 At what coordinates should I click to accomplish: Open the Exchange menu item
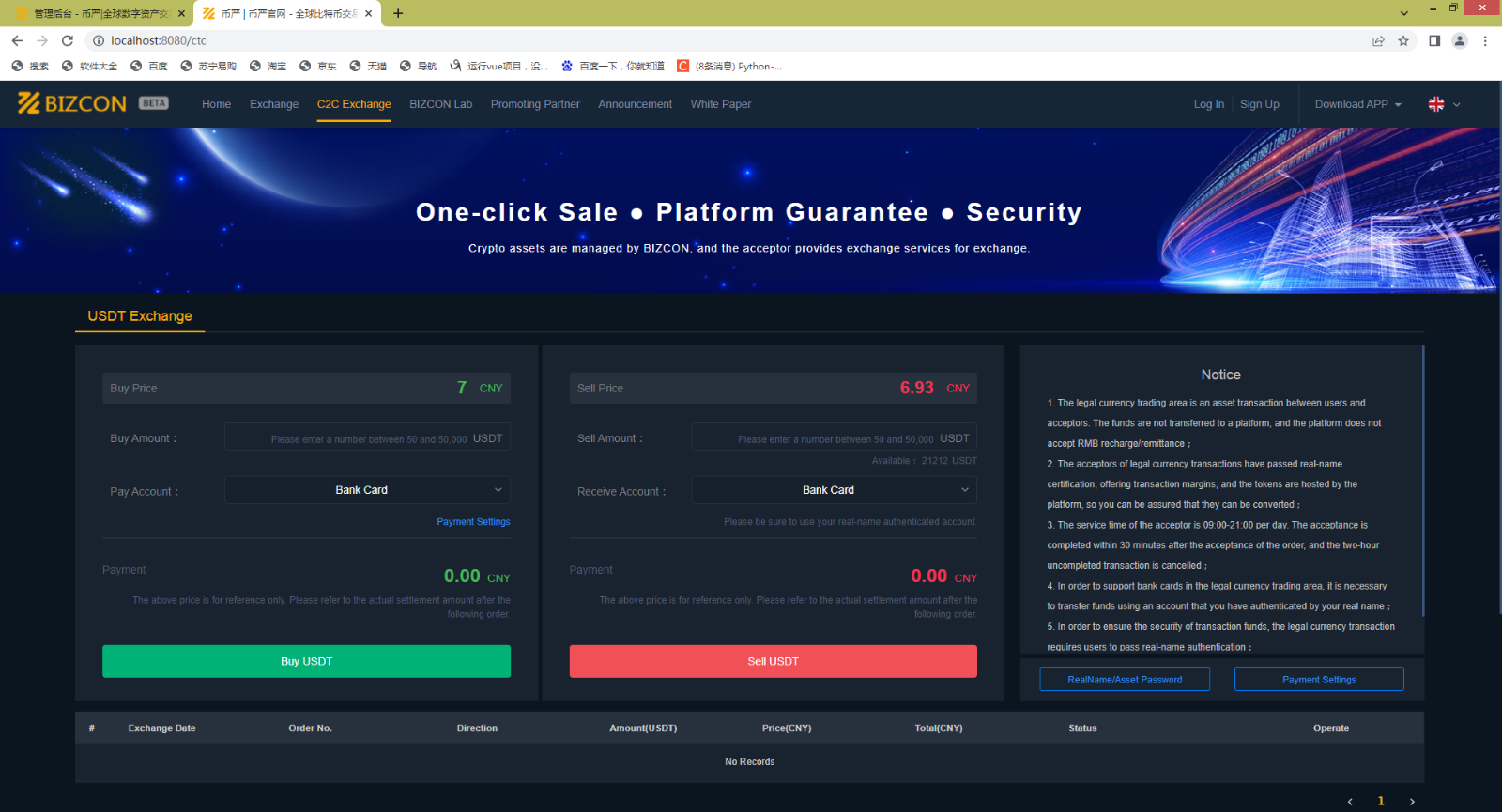click(274, 104)
